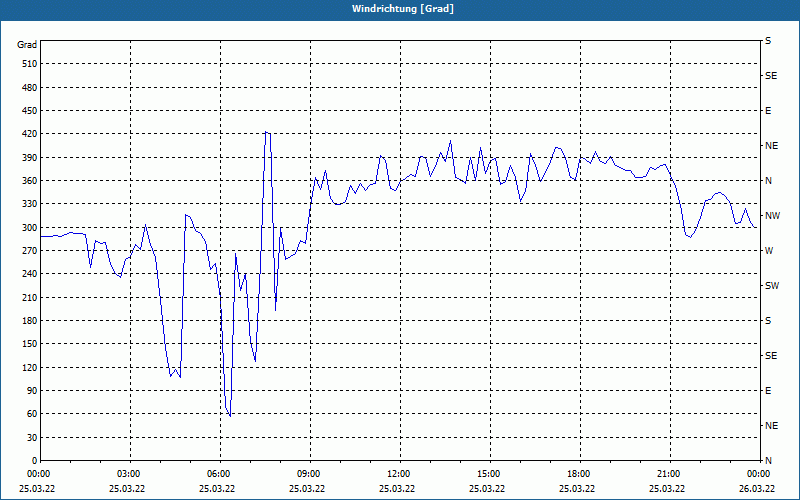800x500 pixels.
Task: Select the 00:00 label above 26.03.22
Action: click(x=758, y=474)
